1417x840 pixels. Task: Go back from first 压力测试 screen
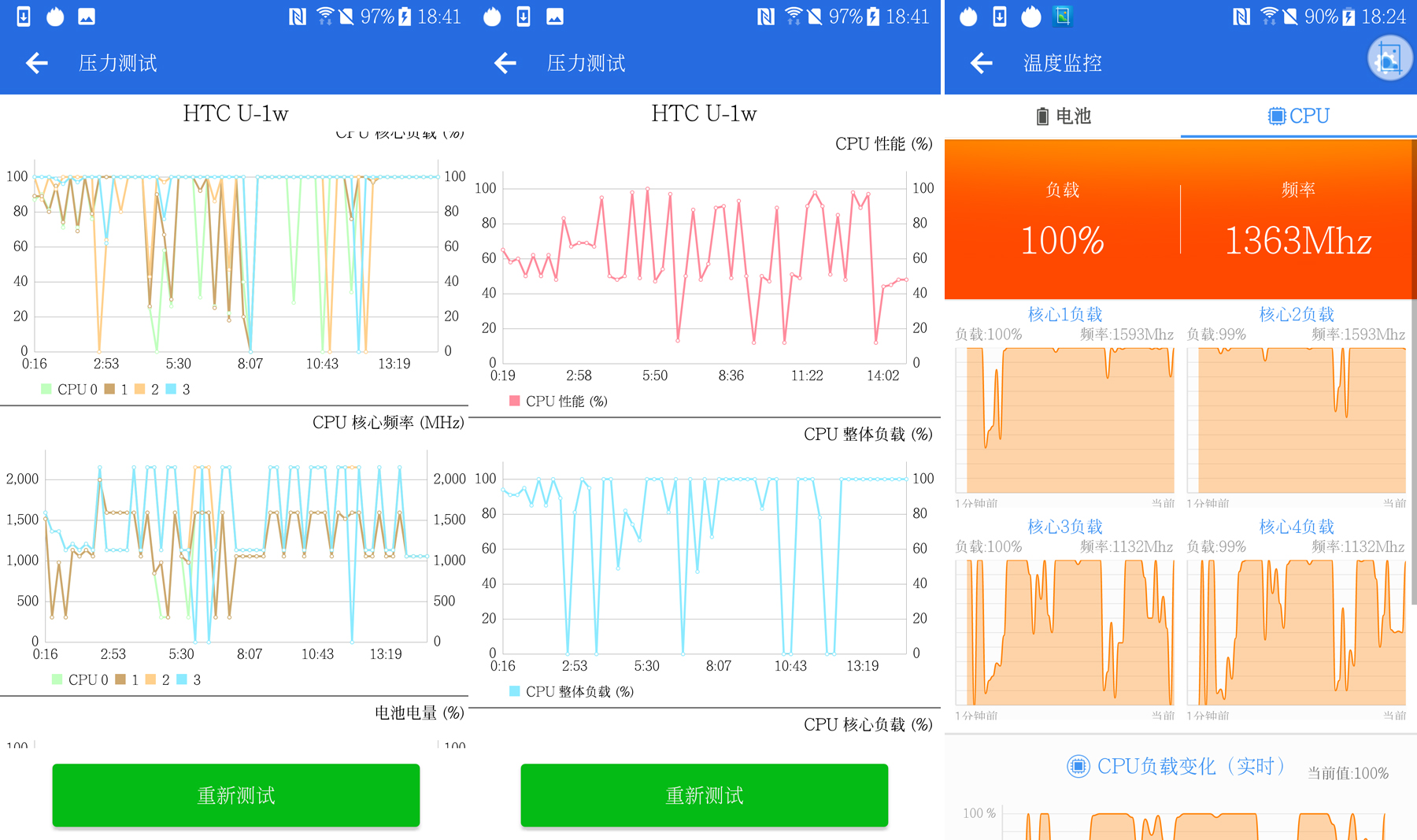pos(37,63)
